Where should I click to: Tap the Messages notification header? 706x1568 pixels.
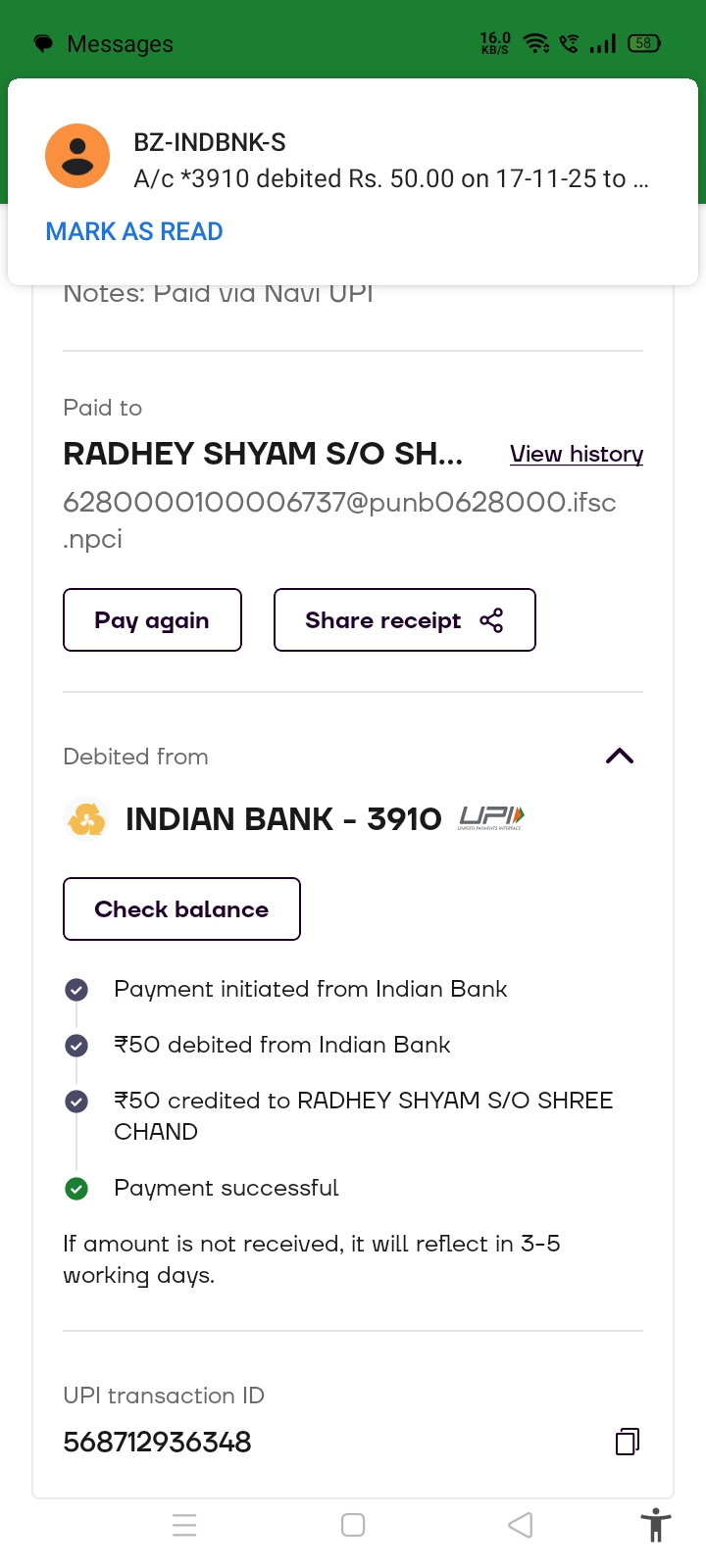[120, 44]
